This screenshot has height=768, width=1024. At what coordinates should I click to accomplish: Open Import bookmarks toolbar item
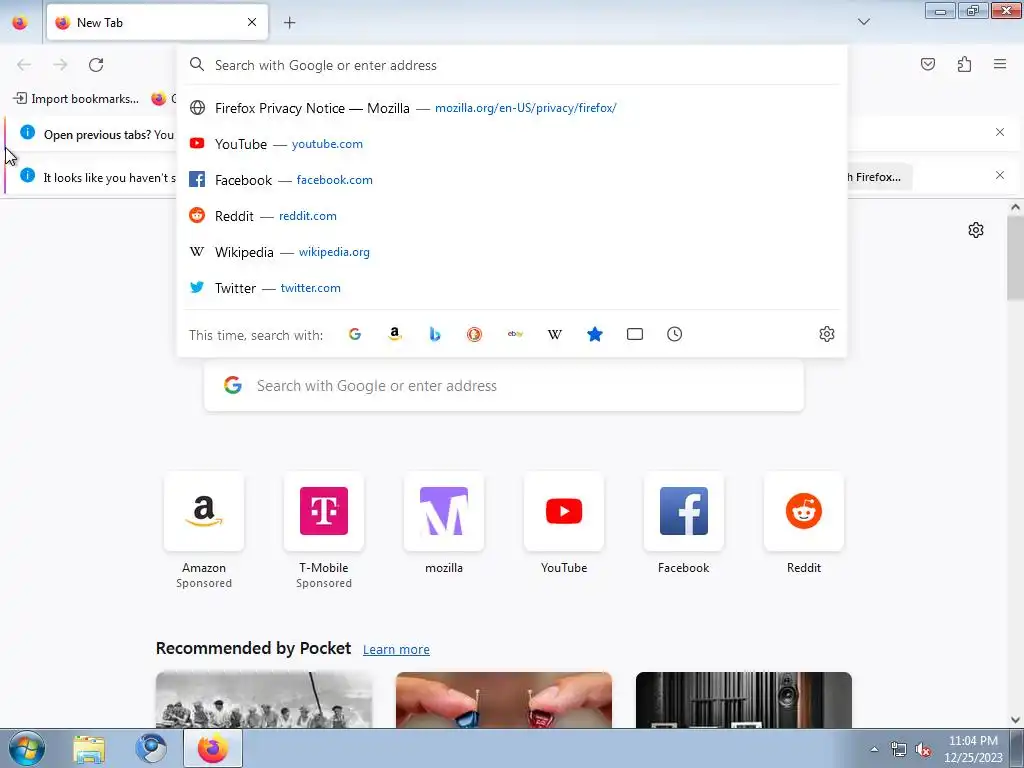click(76, 99)
